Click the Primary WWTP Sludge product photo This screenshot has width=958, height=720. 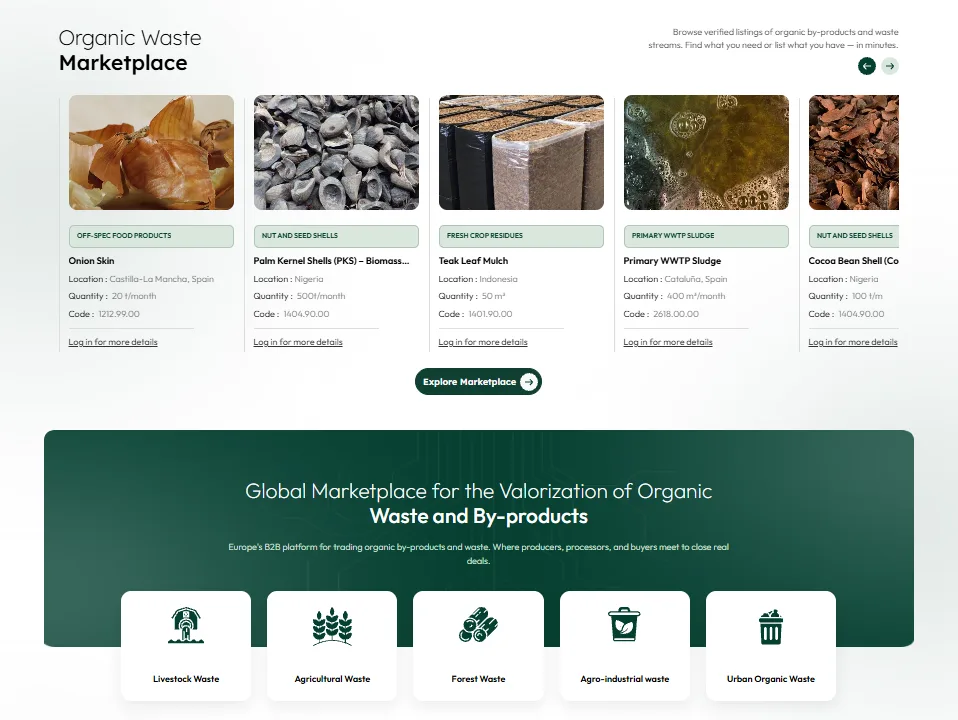coord(706,152)
